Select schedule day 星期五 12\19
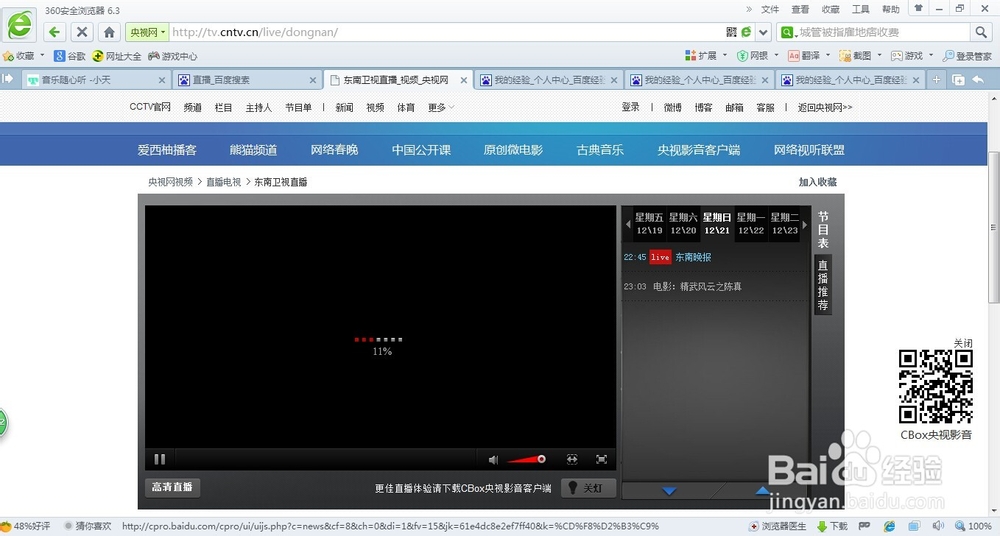The height and width of the screenshot is (536, 1000). tap(649, 223)
